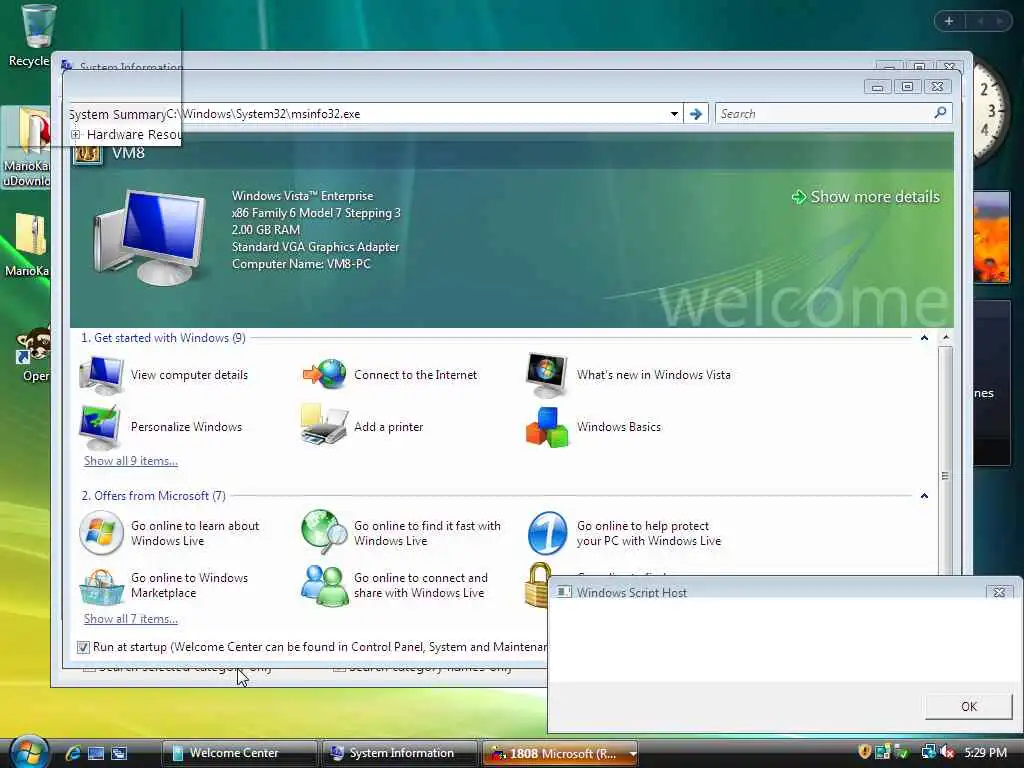Screen dimensions: 1024x768
Task: Open the Windows Start orb
Action: click(29, 752)
